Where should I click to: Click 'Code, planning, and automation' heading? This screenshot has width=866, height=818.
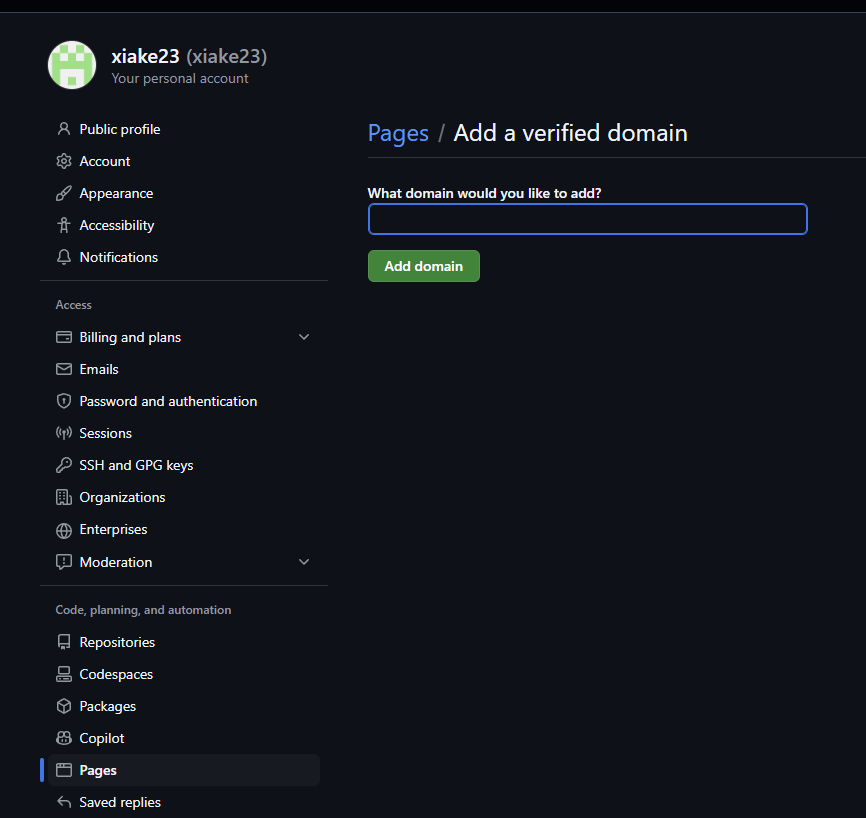pyautogui.click(x=144, y=610)
